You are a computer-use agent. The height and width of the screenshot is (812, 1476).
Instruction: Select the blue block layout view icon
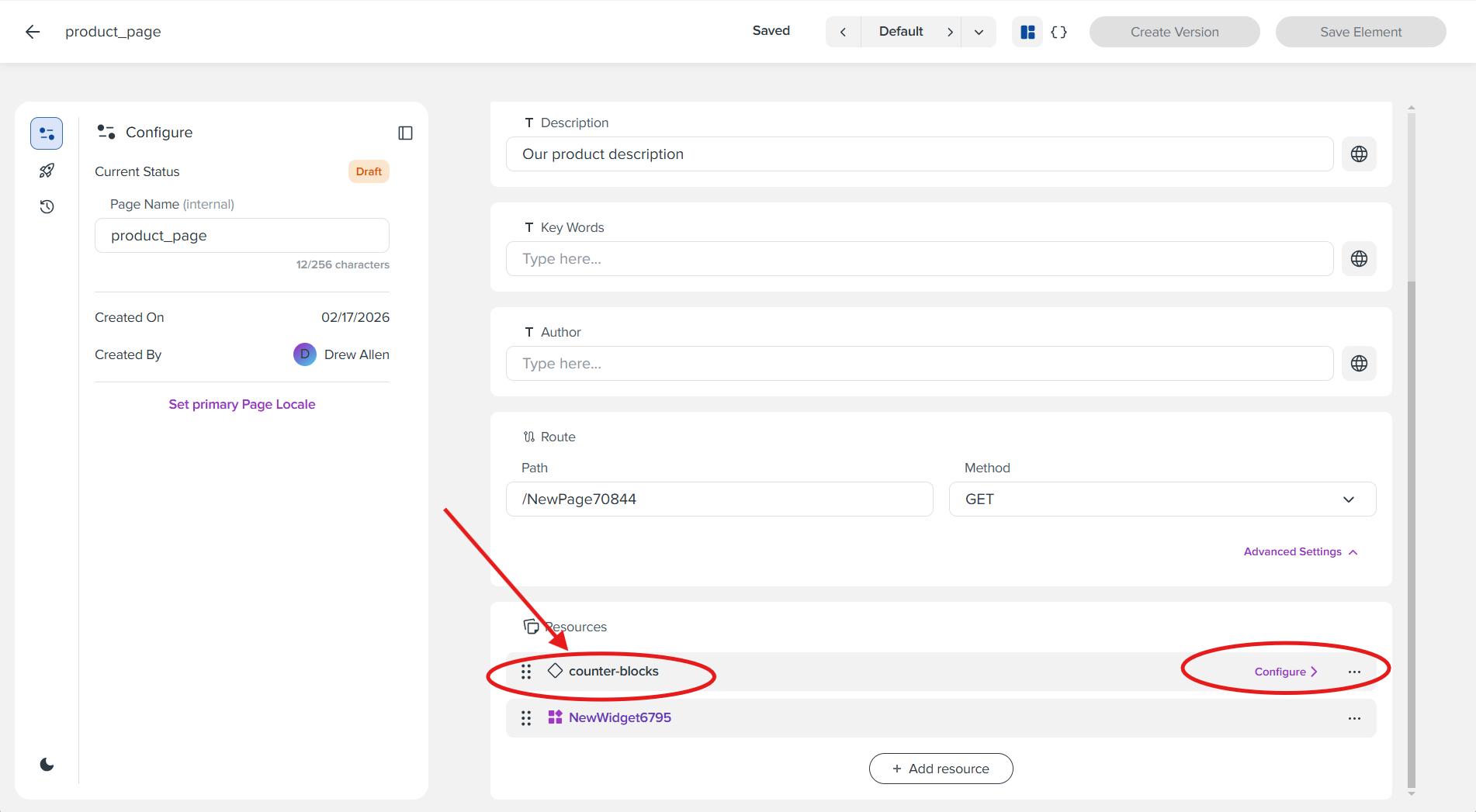coord(1027,32)
